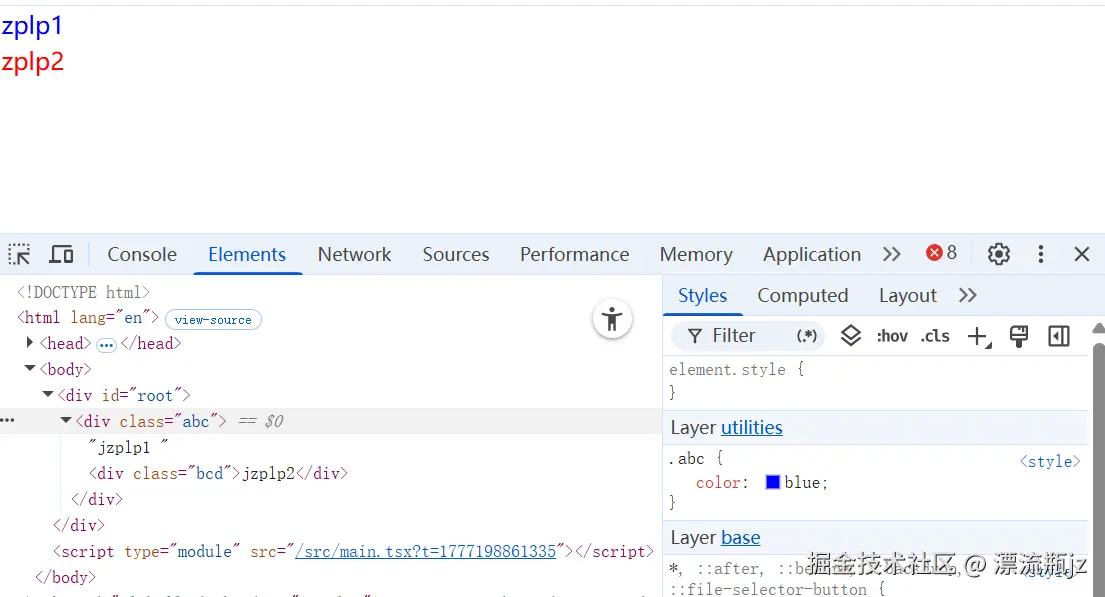Close the DevTools panel
Viewport: 1105px width, 597px height.
[1082, 254]
